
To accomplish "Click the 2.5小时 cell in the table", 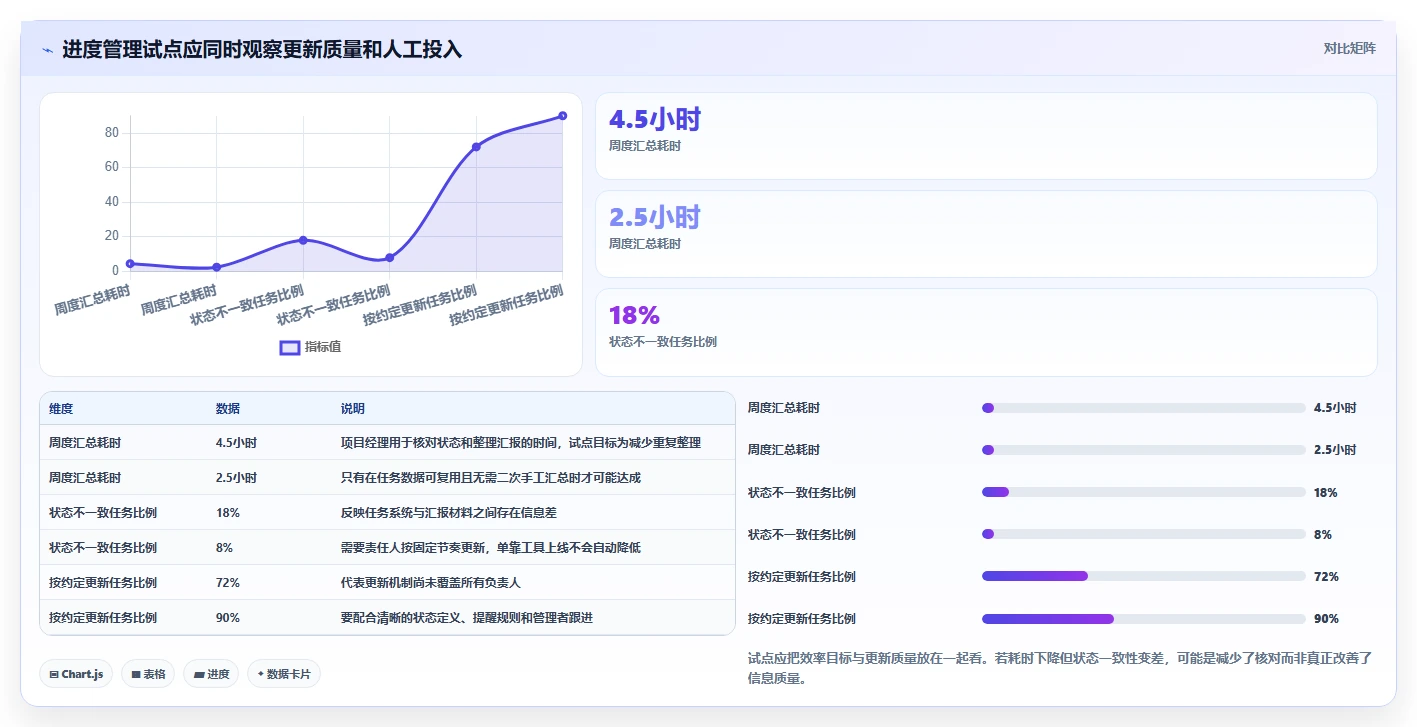I will (236, 478).
